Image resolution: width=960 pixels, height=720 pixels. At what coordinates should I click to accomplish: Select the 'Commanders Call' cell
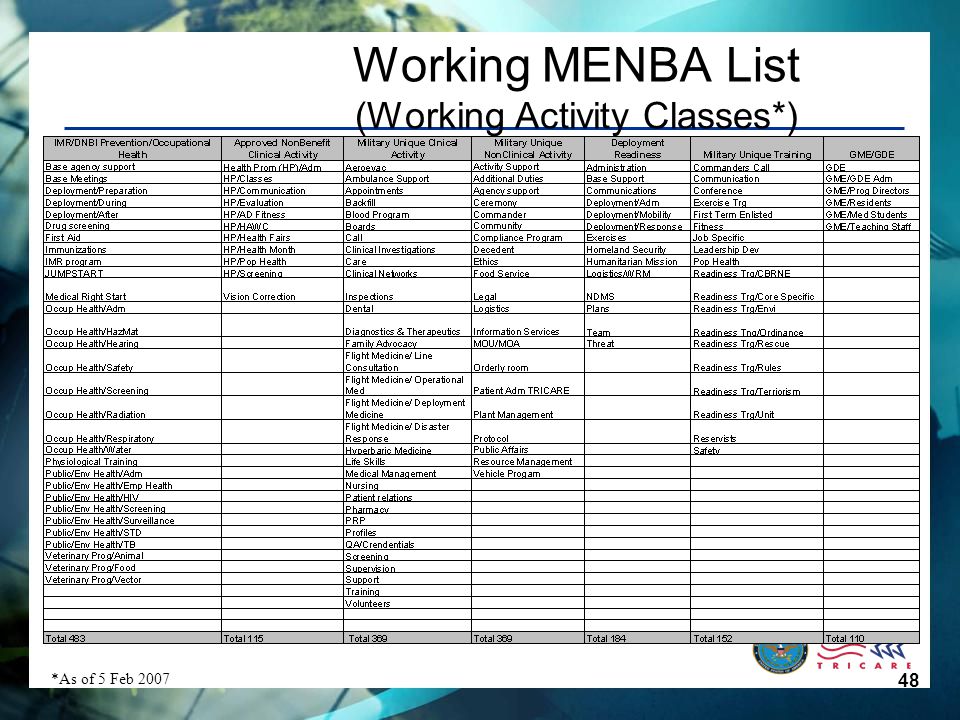click(x=757, y=167)
